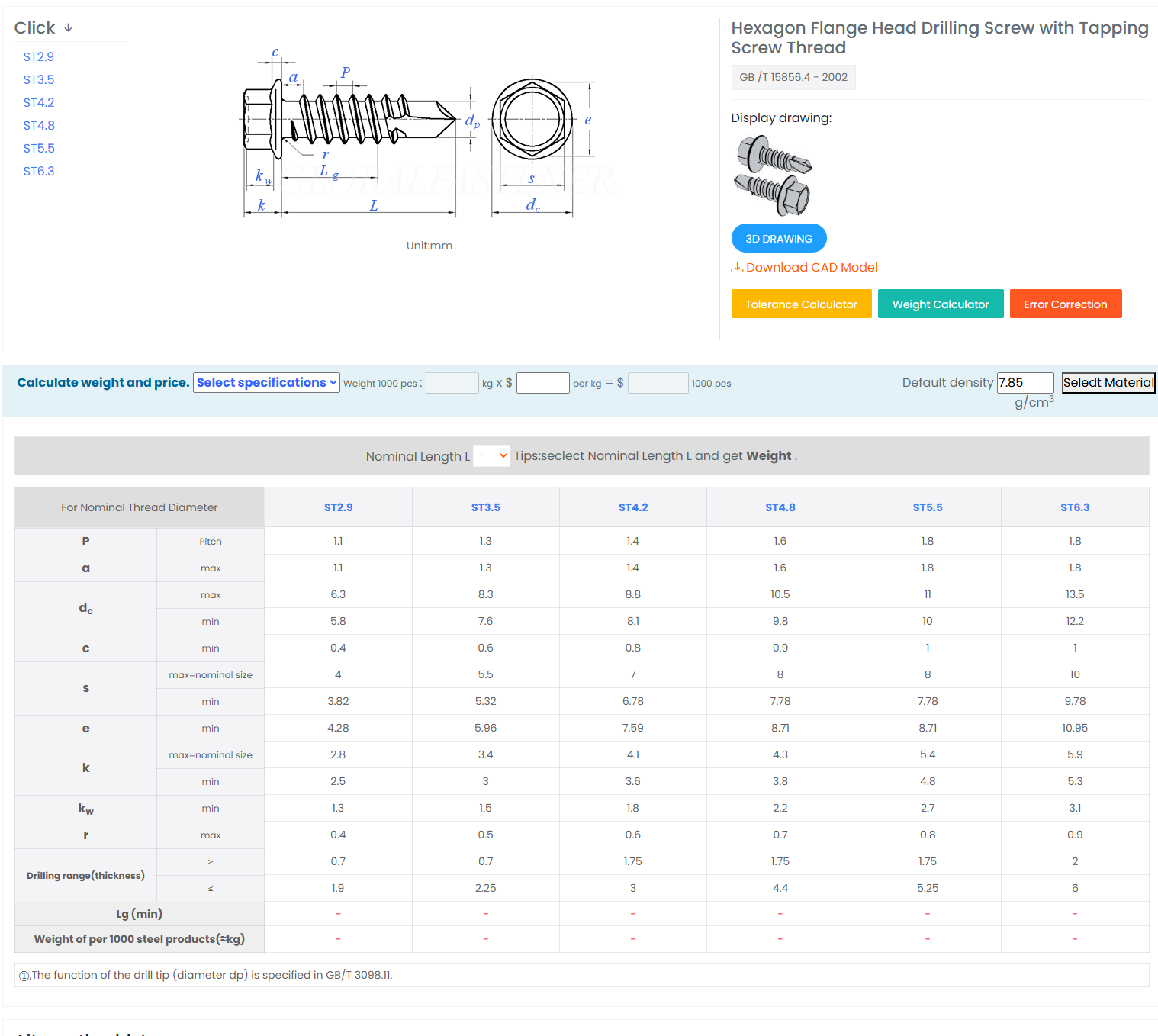Click the 'Tips:seclect Nominal Length L' hint text
Image resolution: width=1158 pixels, height=1036 pixels.
pos(655,455)
